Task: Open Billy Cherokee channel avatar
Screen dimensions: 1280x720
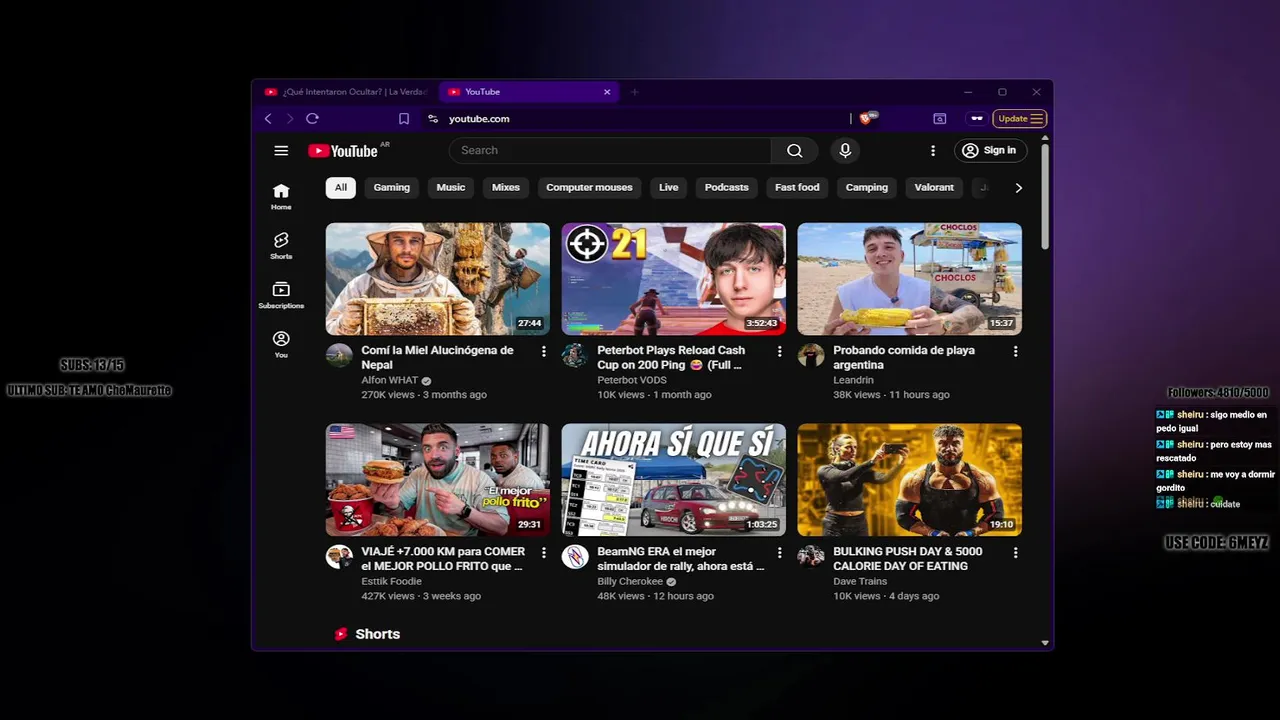Action: (575, 557)
